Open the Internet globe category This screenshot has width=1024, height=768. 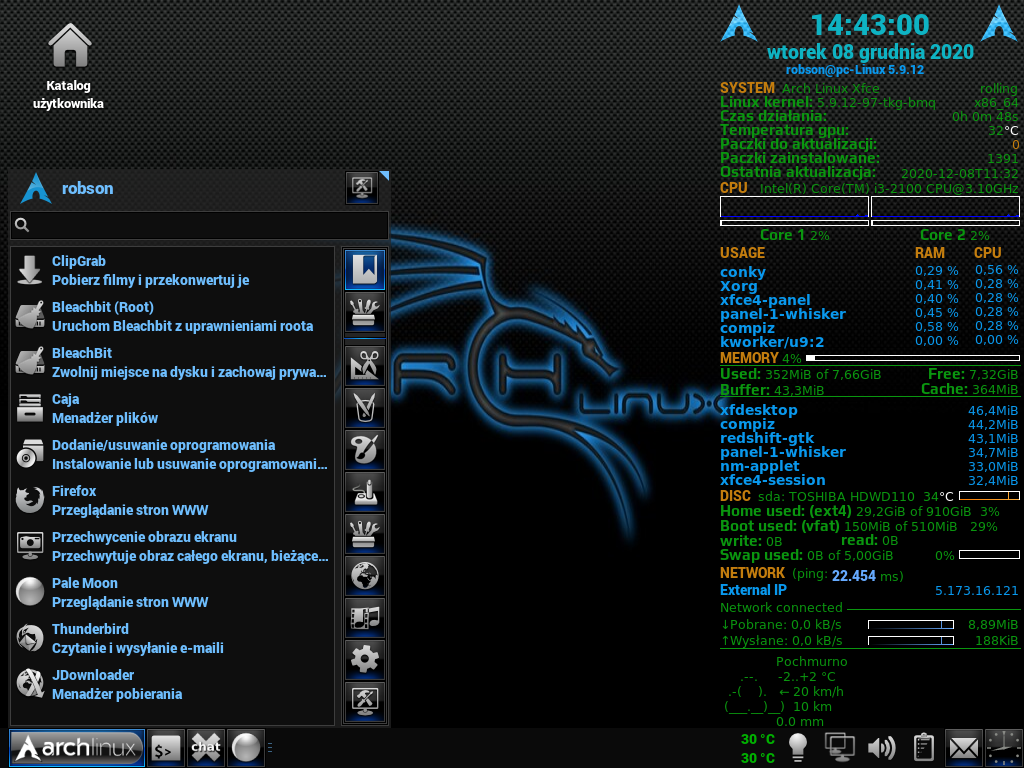[364, 576]
